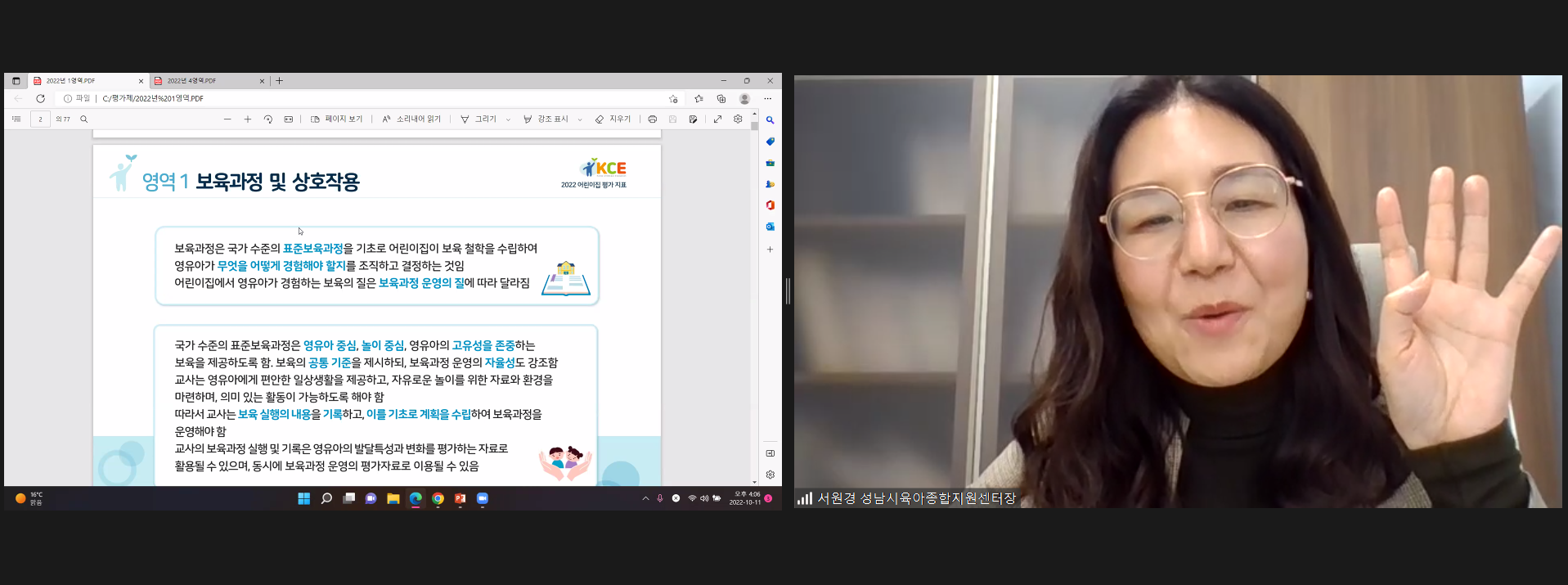
Task: Open the browser Settings and more menu
Action: coord(767,98)
